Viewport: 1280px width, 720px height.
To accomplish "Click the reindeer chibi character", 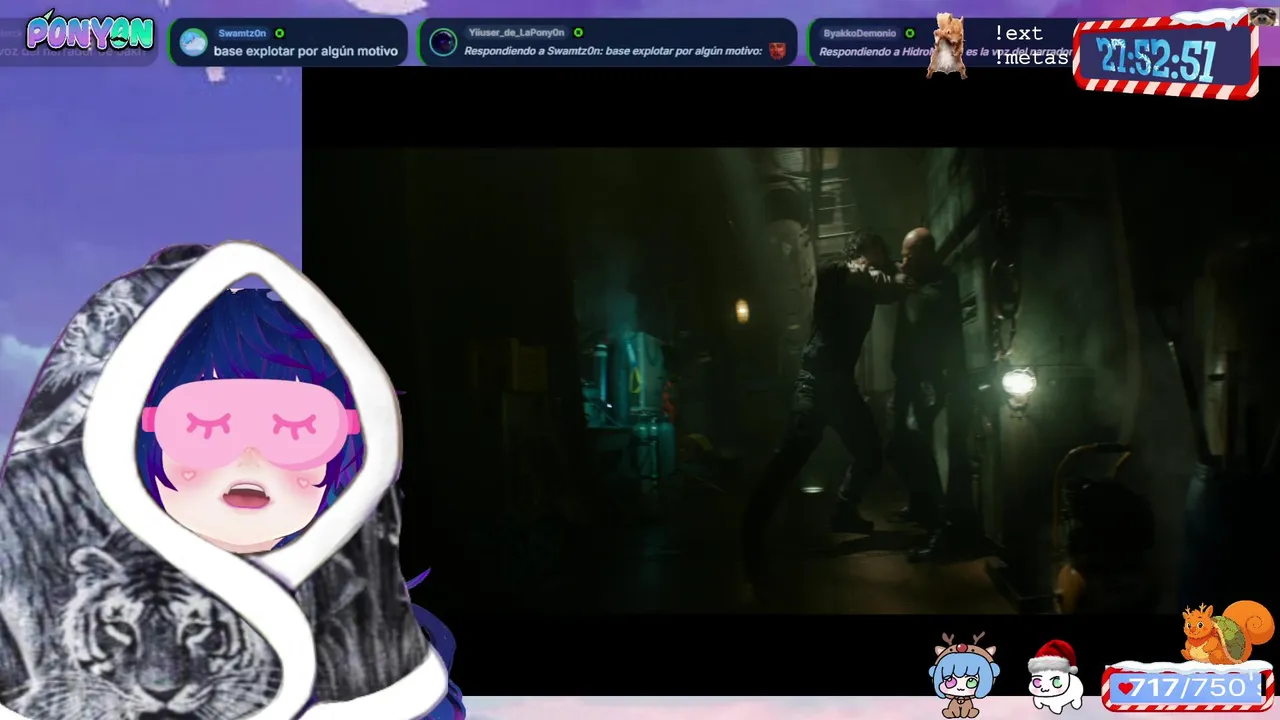I will coord(963,675).
